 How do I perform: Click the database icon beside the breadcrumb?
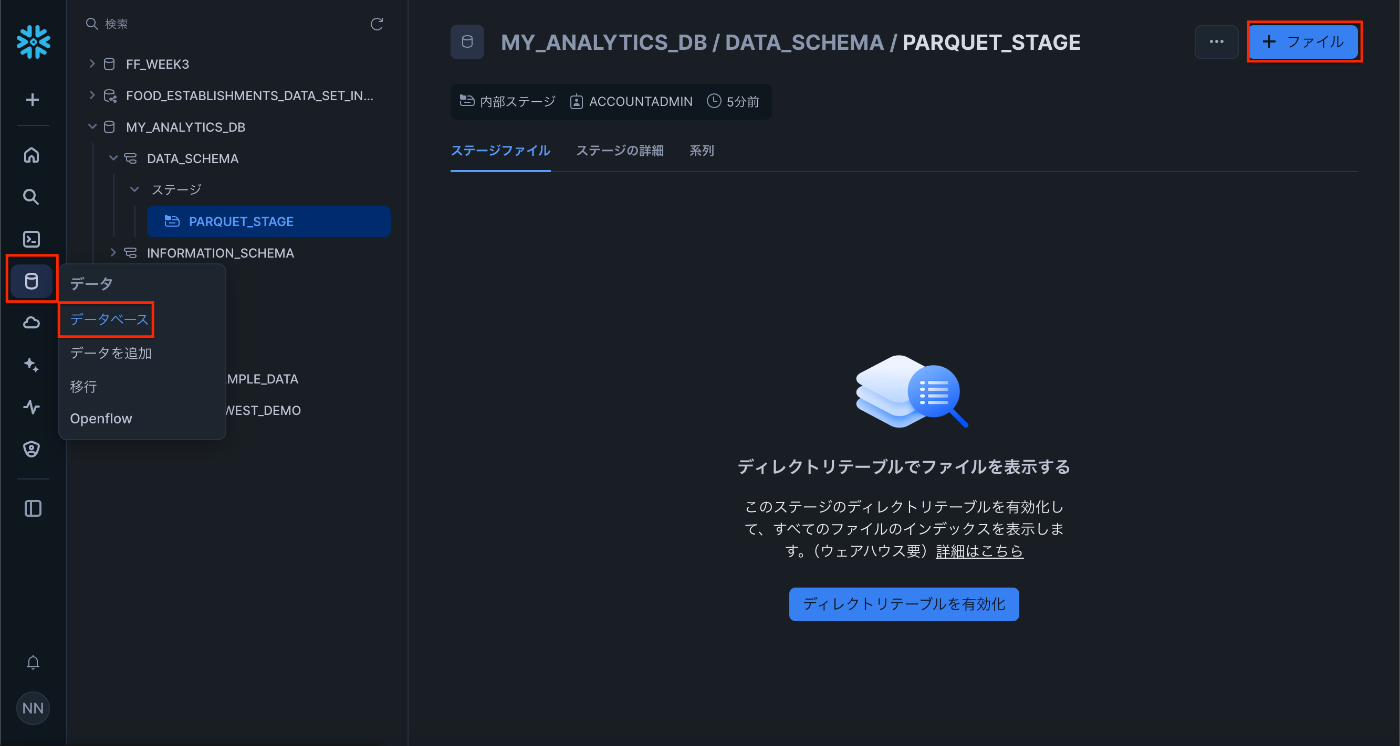pyautogui.click(x=467, y=42)
